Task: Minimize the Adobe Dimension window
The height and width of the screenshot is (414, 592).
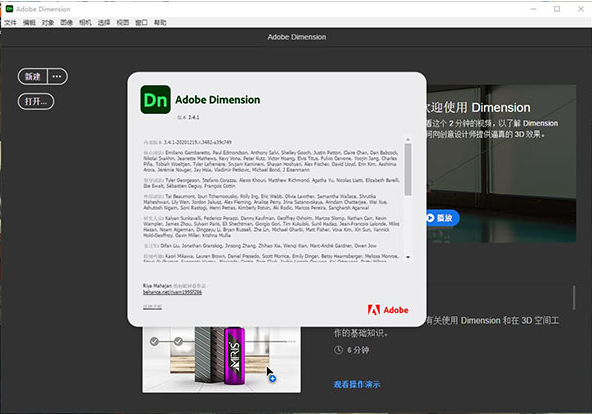Action: (533, 9)
